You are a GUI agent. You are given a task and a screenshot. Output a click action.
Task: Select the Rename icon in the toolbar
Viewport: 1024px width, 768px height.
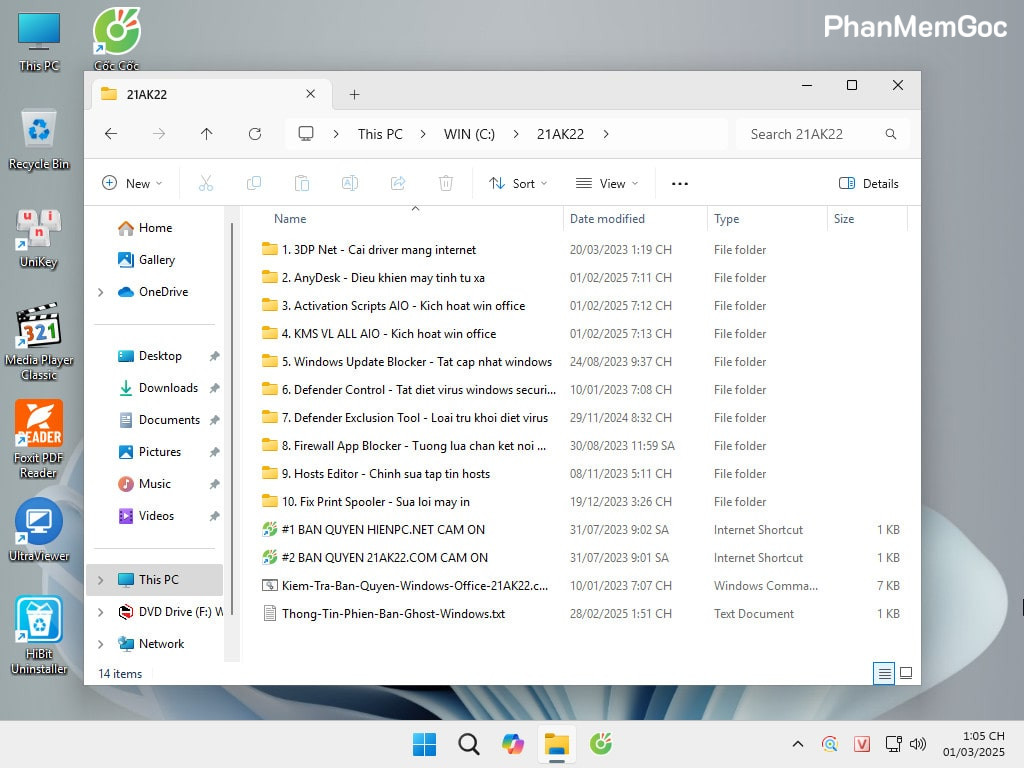pos(350,183)
